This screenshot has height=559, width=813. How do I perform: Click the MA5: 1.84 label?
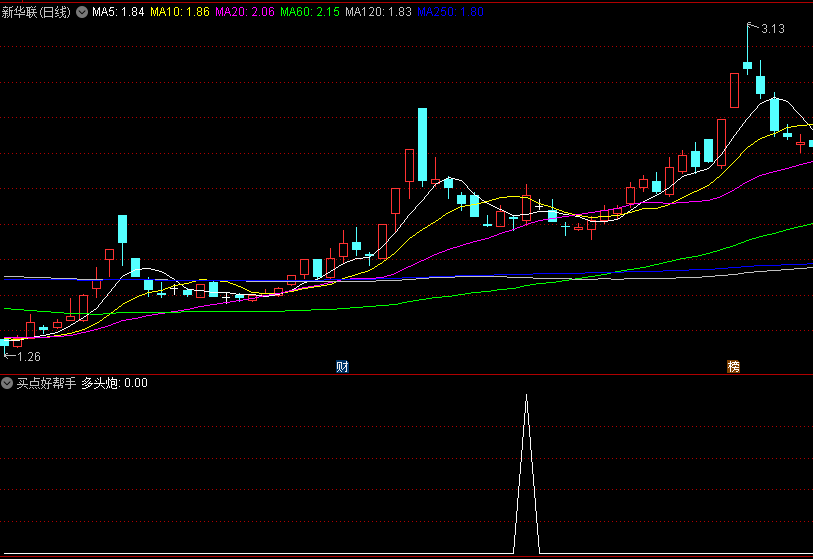(x=118, y=12)
